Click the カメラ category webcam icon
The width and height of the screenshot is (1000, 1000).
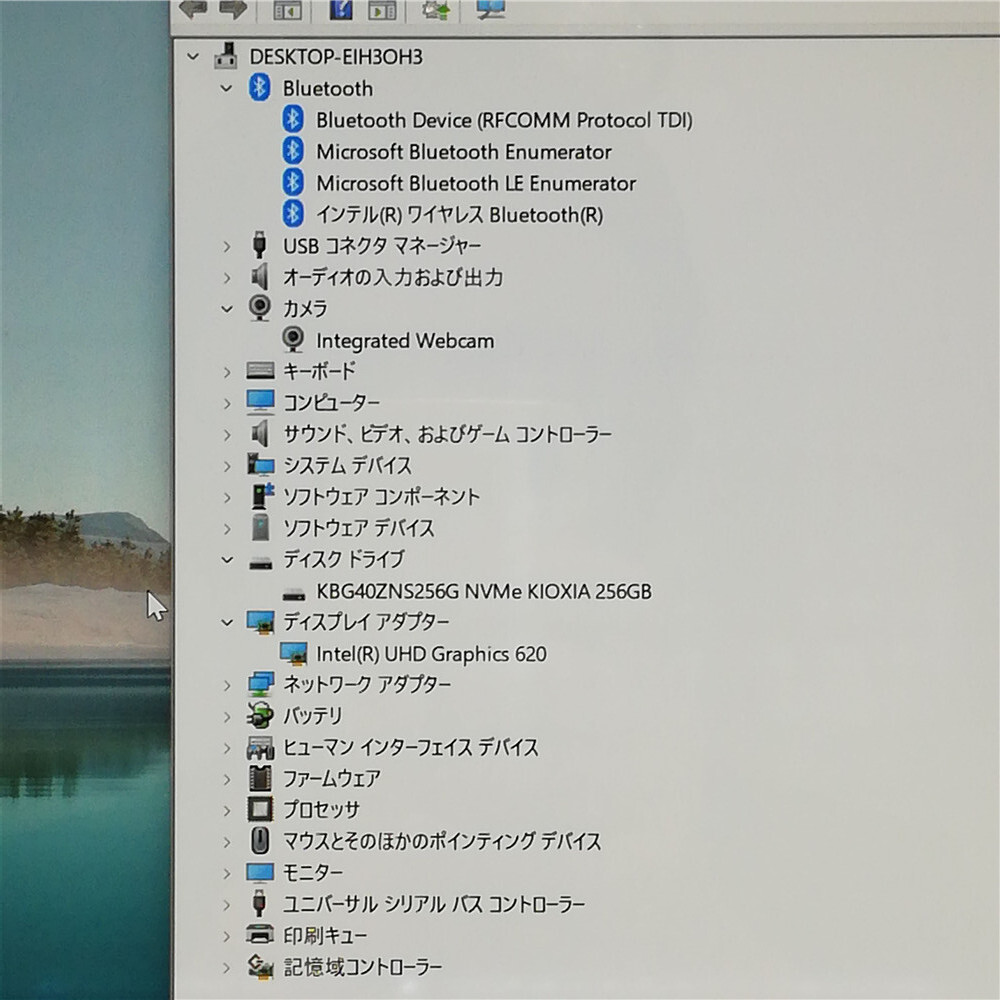[x=260, y=308]
